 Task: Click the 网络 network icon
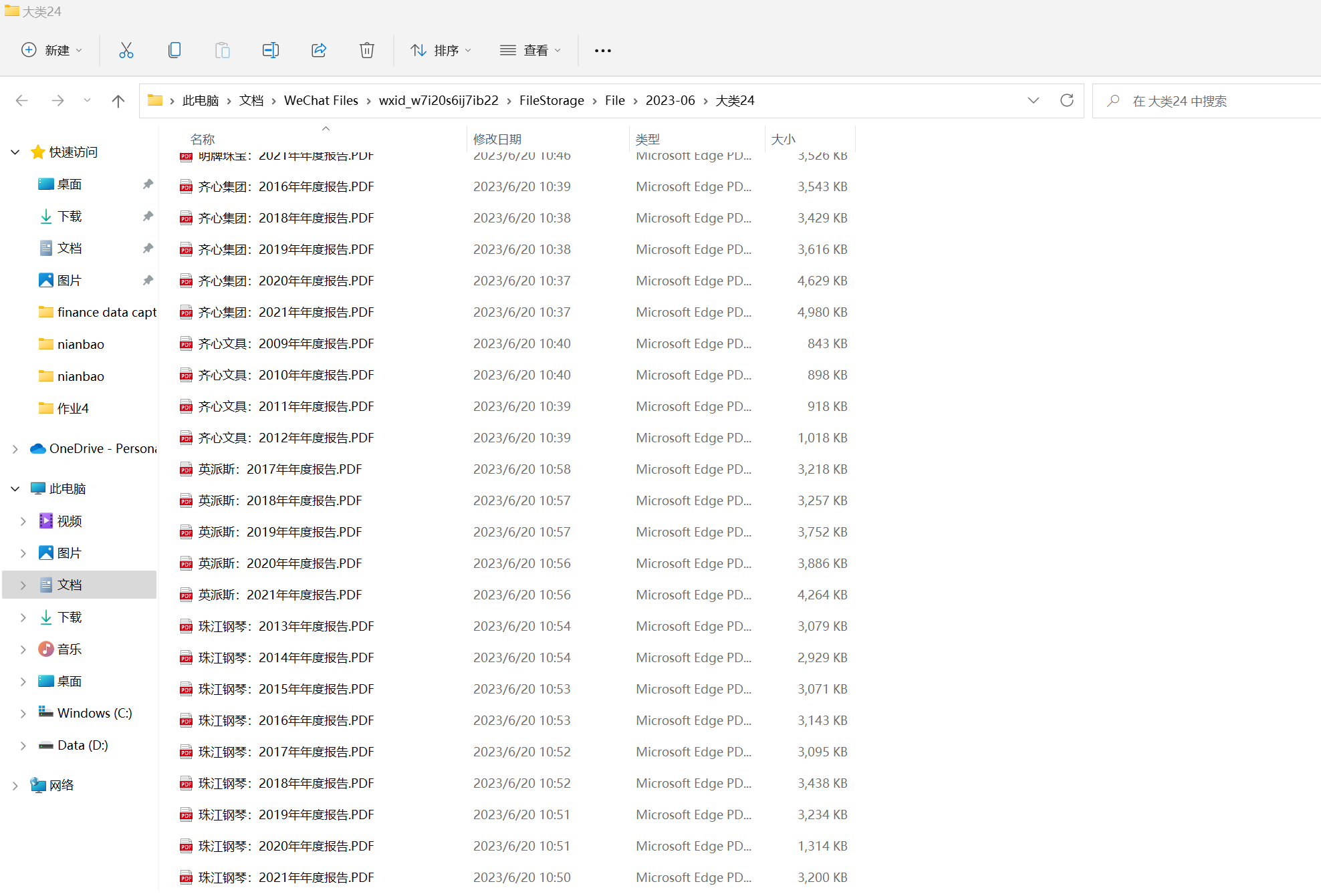point(38,785)
